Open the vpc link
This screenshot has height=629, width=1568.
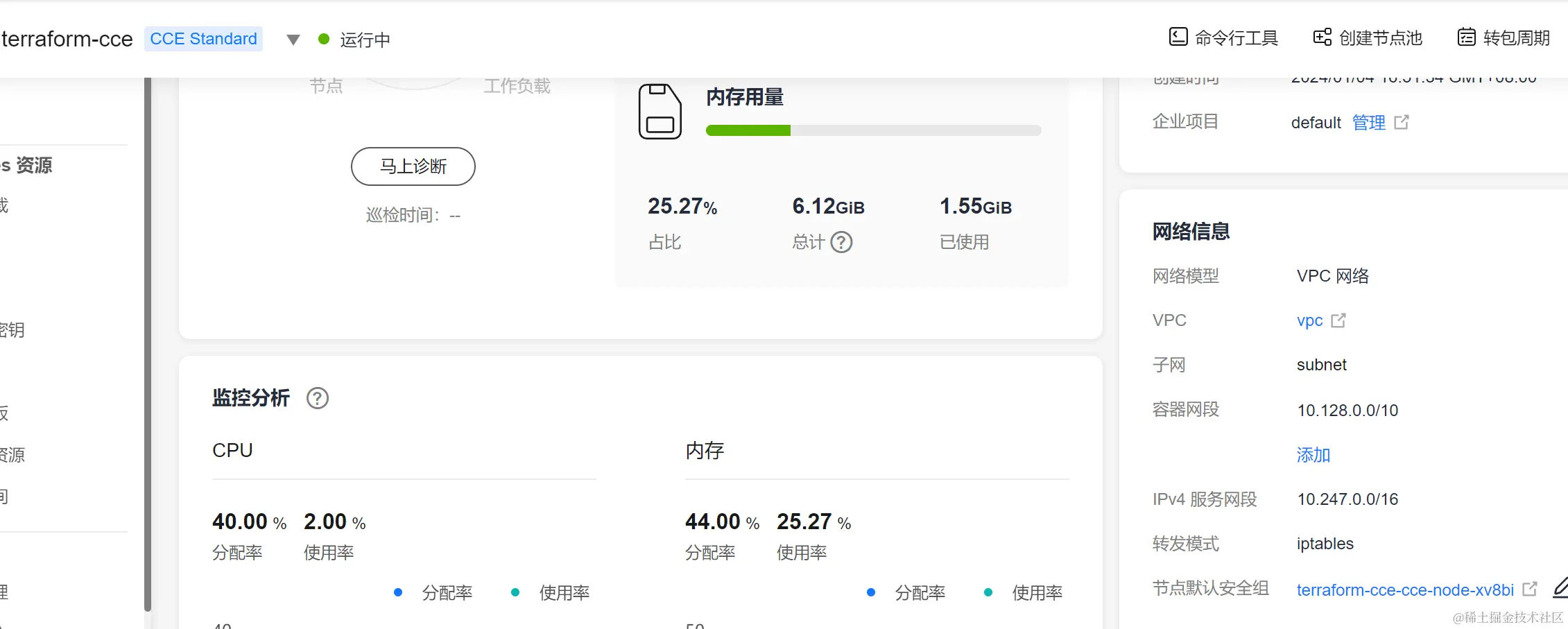click(x=1310, y=320)
